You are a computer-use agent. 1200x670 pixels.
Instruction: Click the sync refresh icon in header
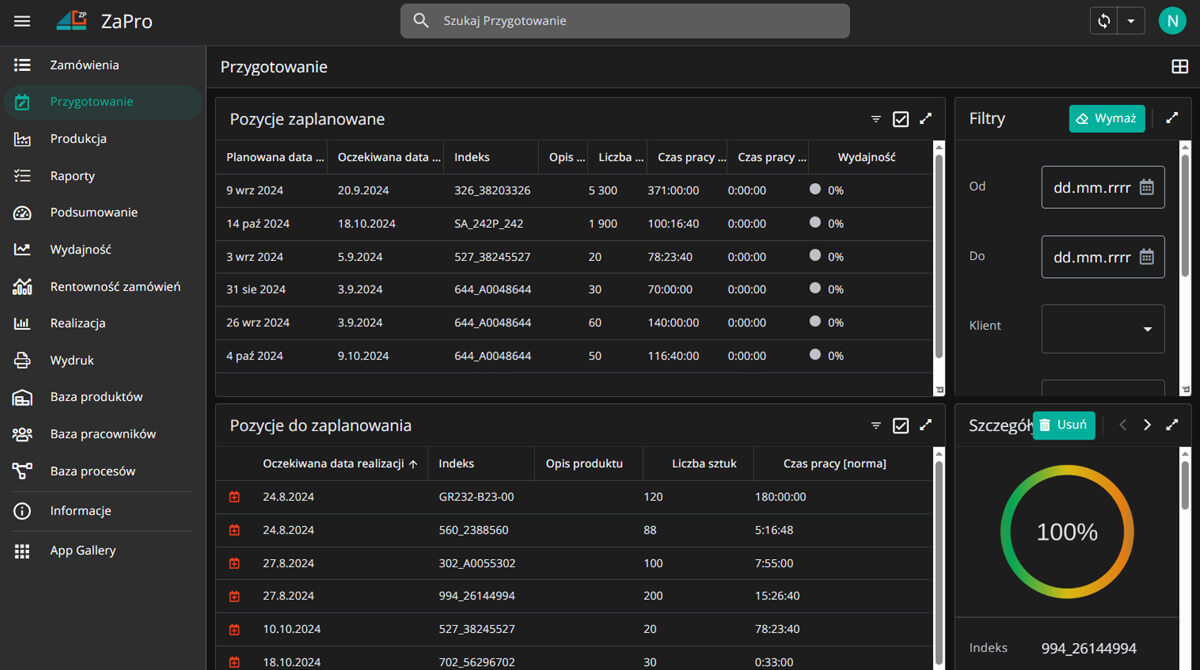click(1104, 21)
